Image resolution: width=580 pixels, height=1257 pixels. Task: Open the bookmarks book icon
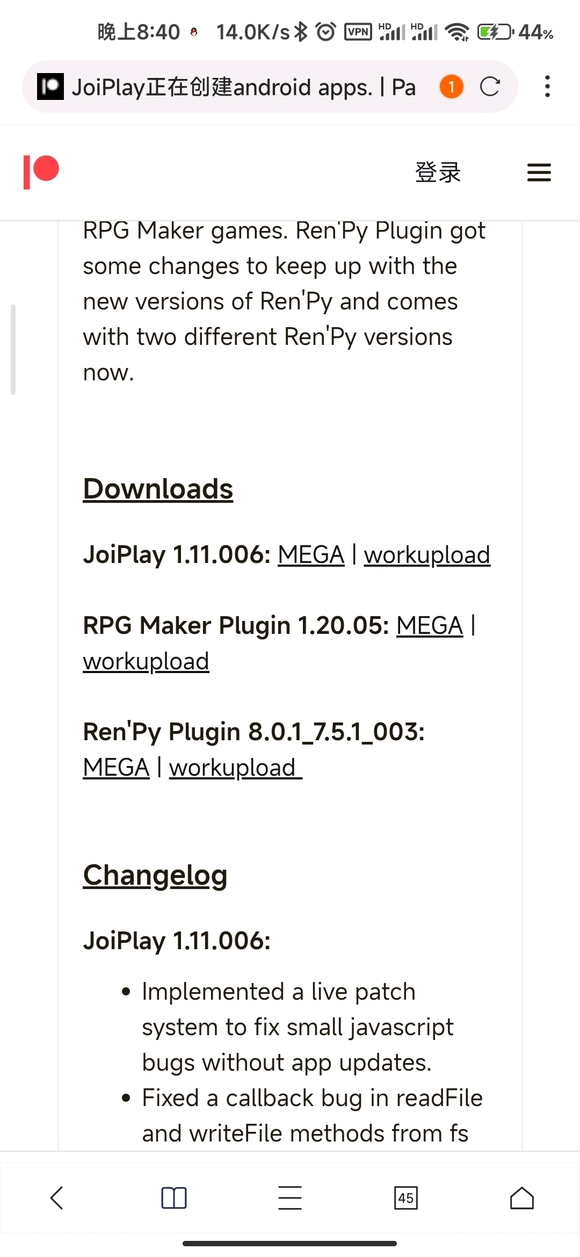point(174,1197)
